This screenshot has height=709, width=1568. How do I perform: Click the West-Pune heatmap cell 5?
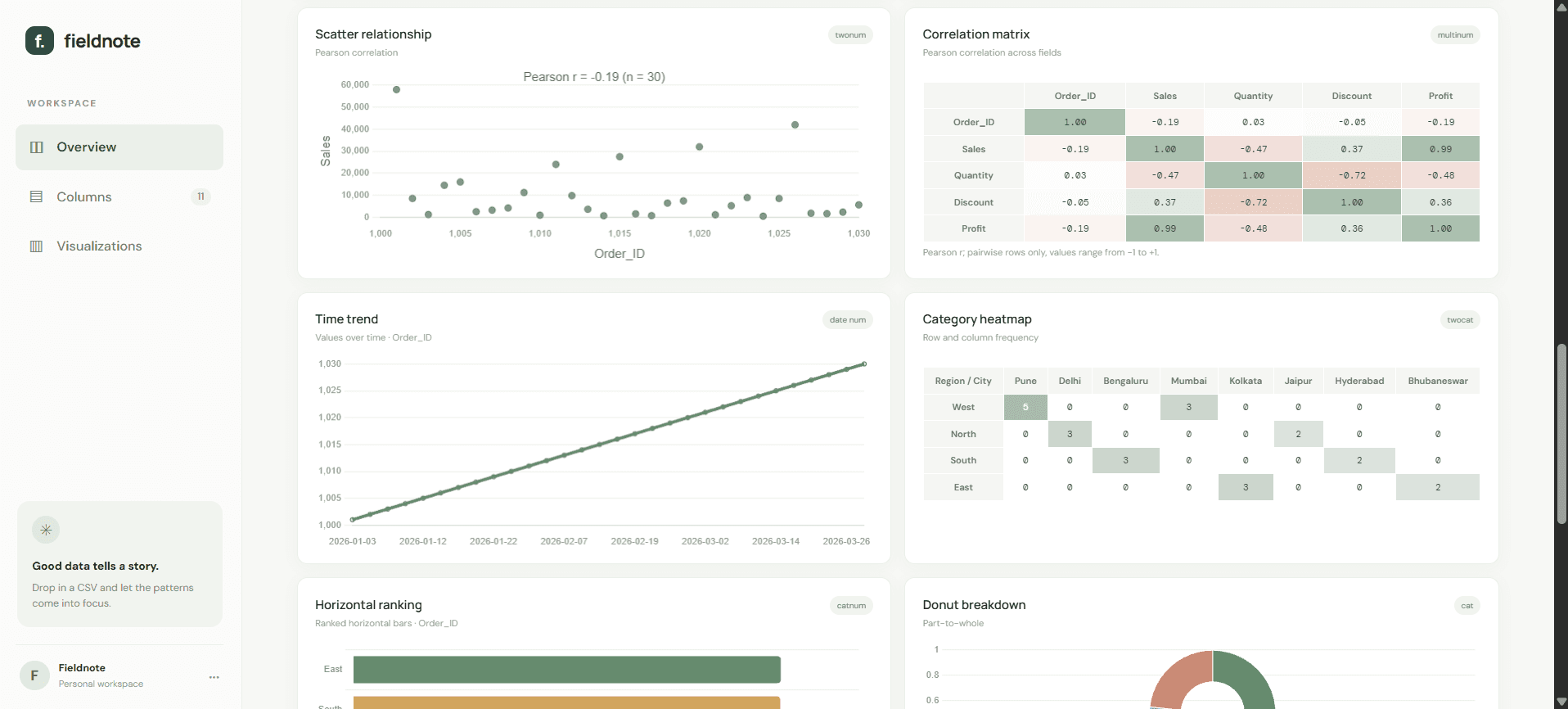[1025, 407]
